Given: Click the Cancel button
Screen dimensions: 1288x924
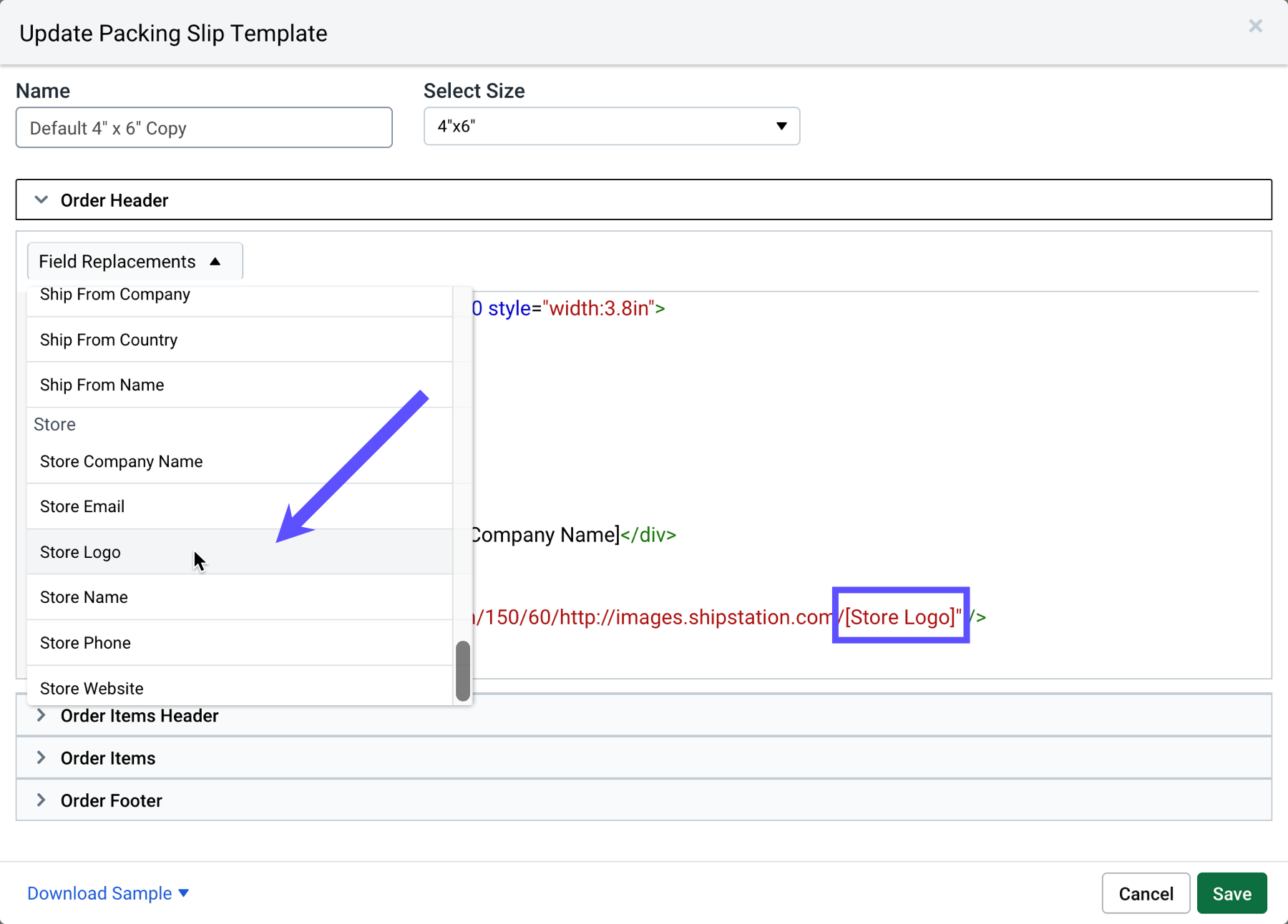Looking at the screenshot, I should (x=1146, y=893).
